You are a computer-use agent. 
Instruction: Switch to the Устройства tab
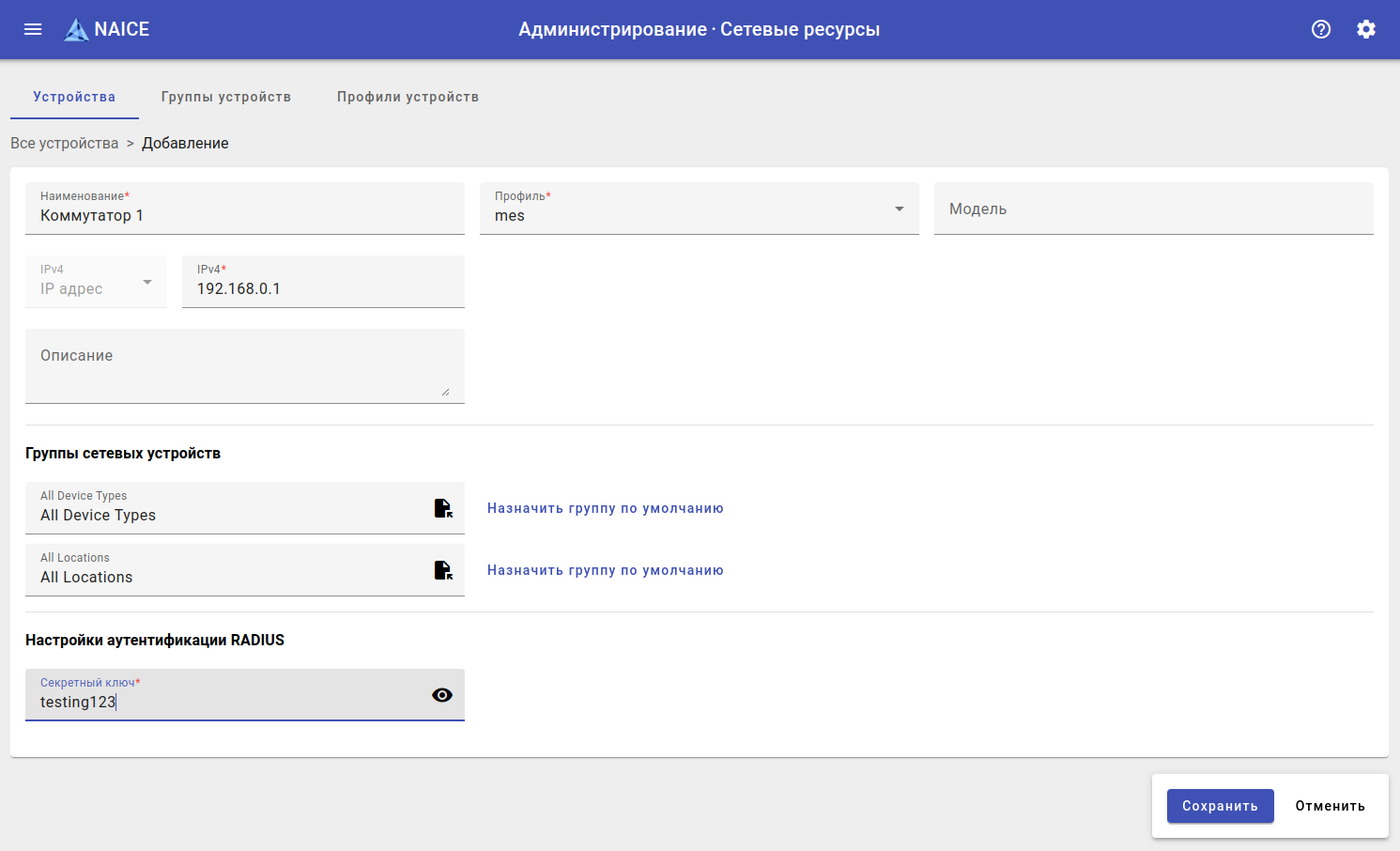pos(74,97)
